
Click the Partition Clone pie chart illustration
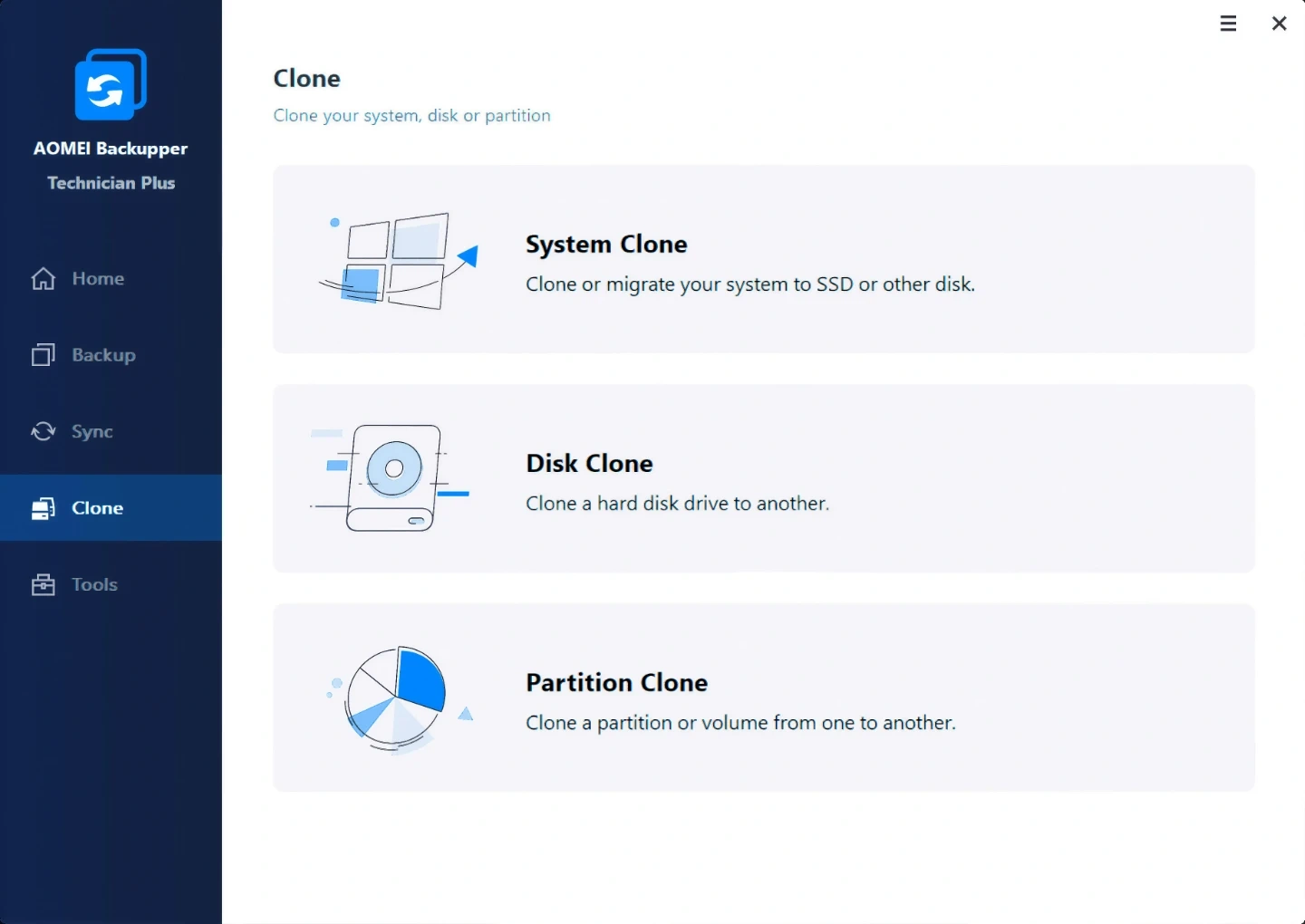click(397, 698)
